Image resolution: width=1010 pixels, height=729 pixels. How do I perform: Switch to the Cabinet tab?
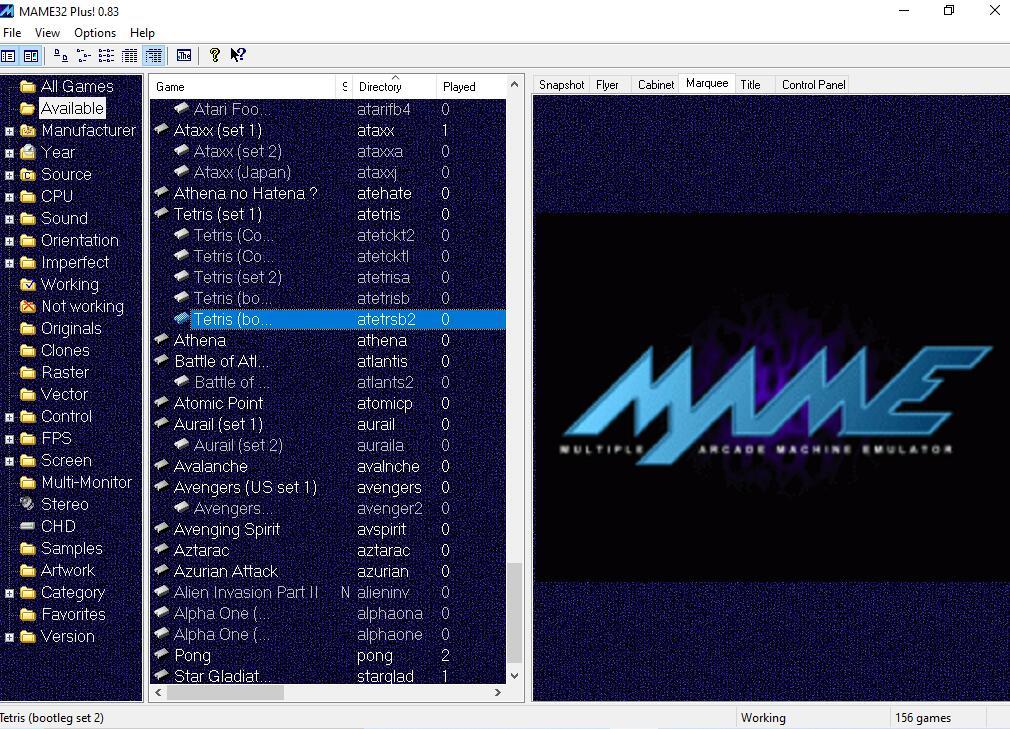click(x=656, y=85)
